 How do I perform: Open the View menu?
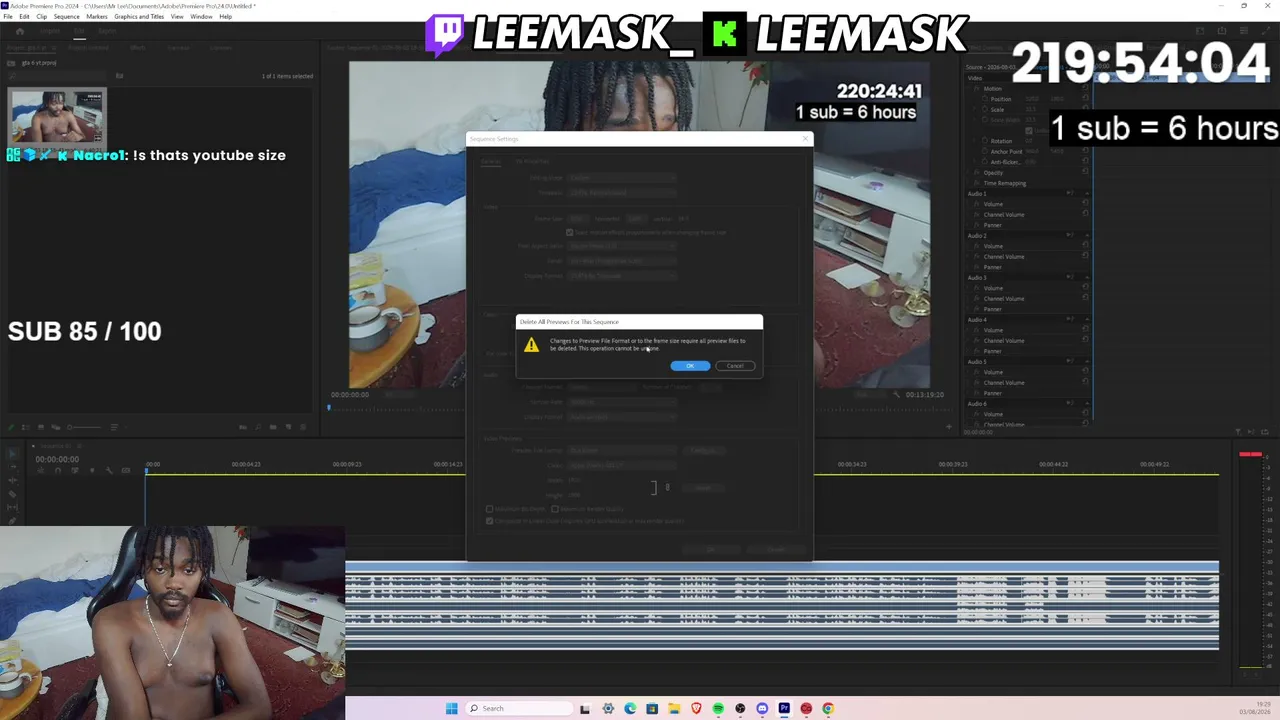tap(177, 17)
